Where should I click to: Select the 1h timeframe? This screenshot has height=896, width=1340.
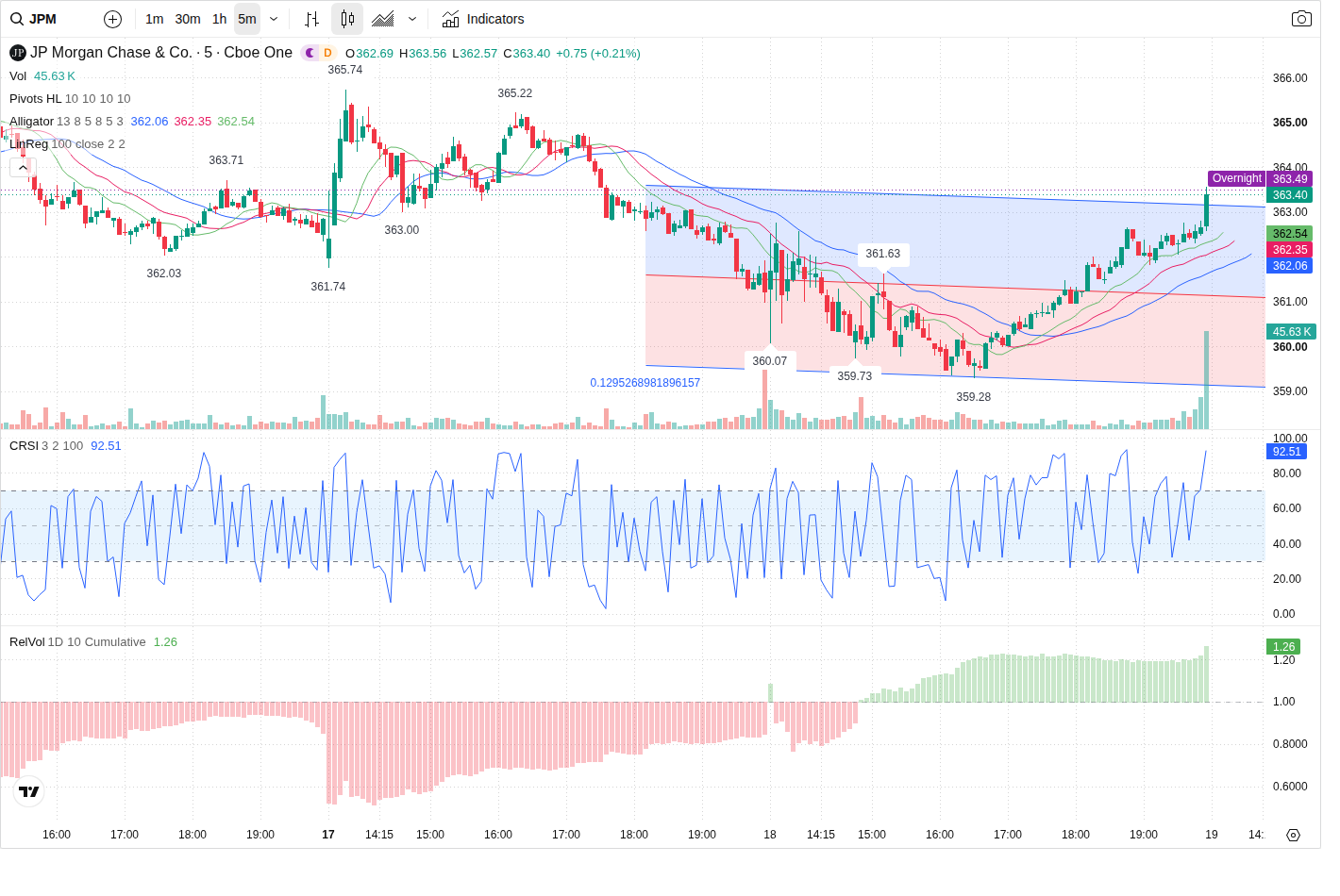tap(220, 19)
